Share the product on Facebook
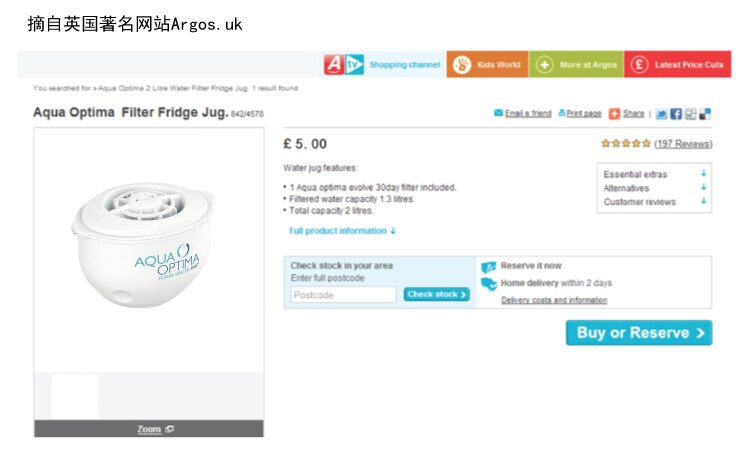The width and height of the screenshot is (750, 450). (676, 114)
